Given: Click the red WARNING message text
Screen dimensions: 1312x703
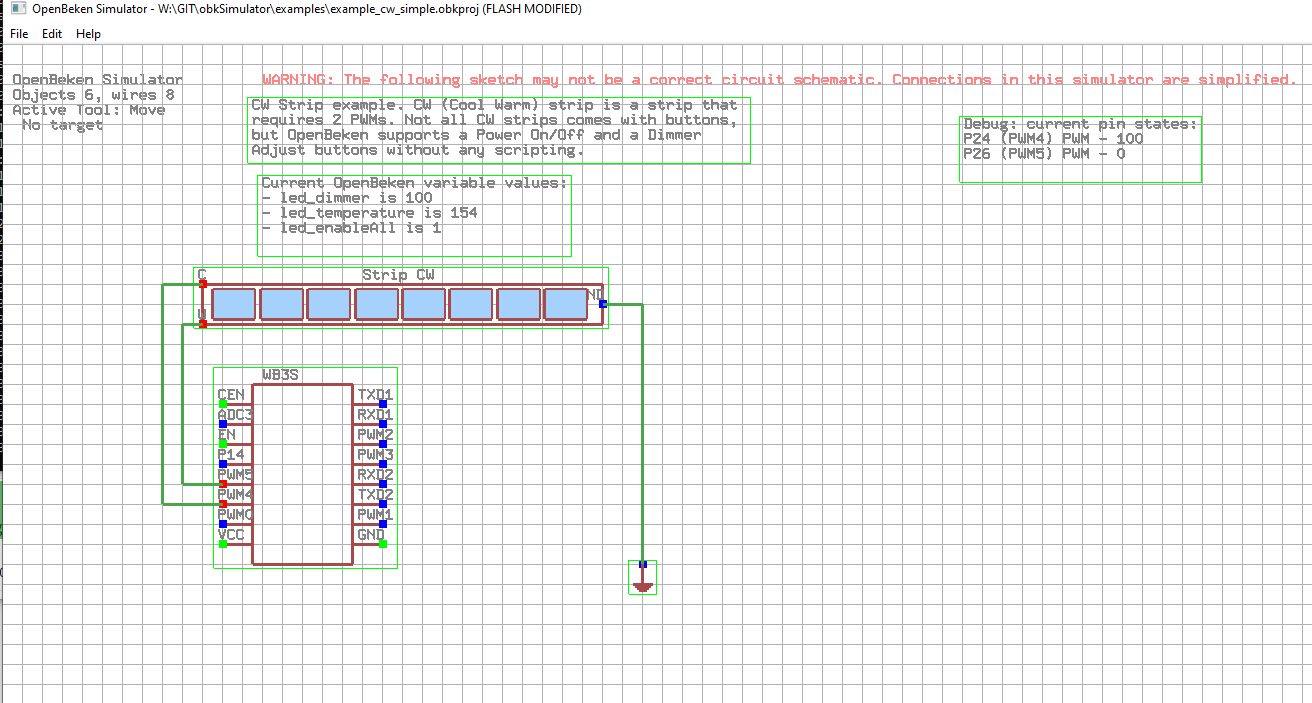Looking at the screenshot, I should (779, 79).
